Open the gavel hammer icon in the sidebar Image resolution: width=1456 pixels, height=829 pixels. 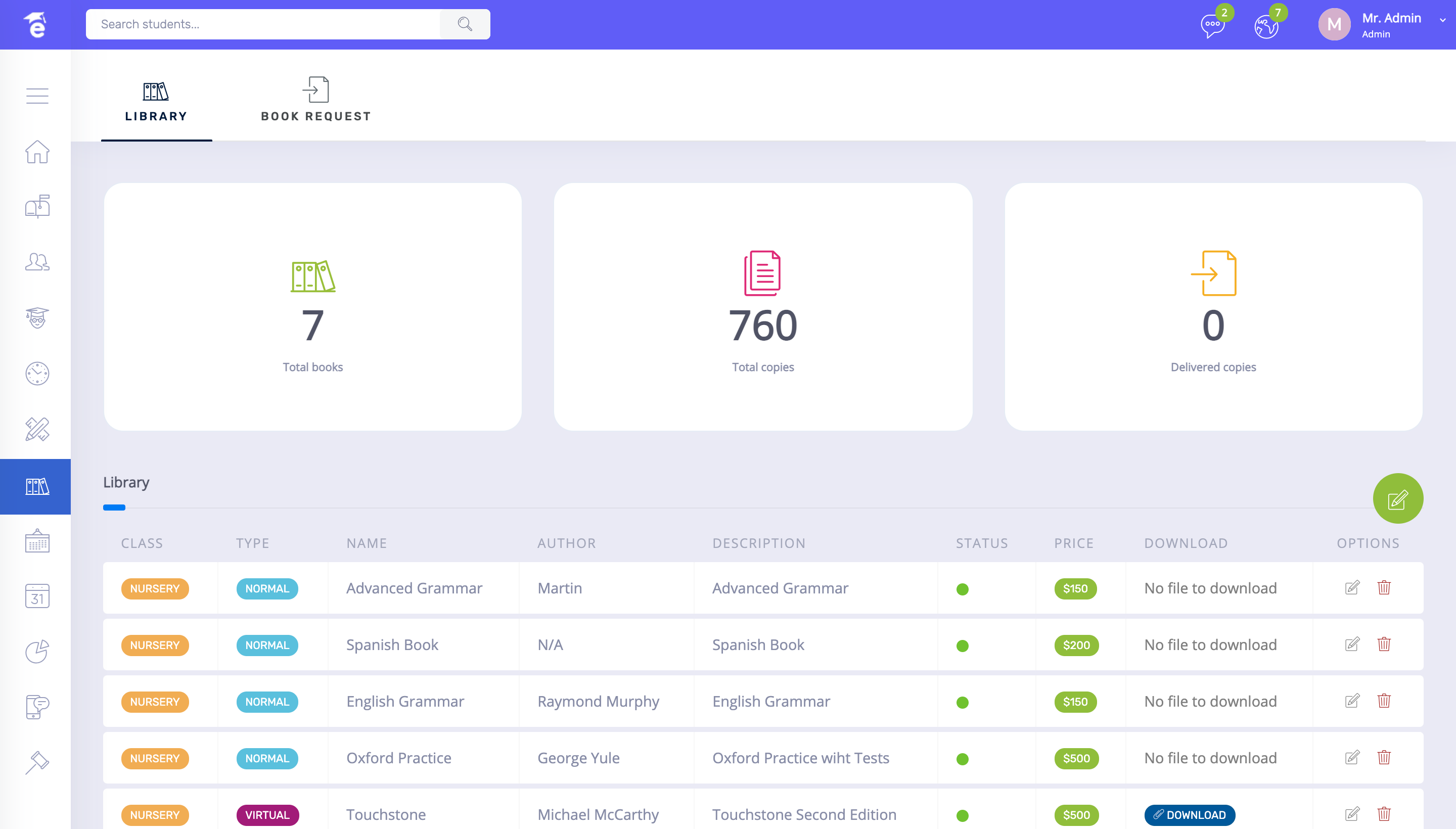37,763
